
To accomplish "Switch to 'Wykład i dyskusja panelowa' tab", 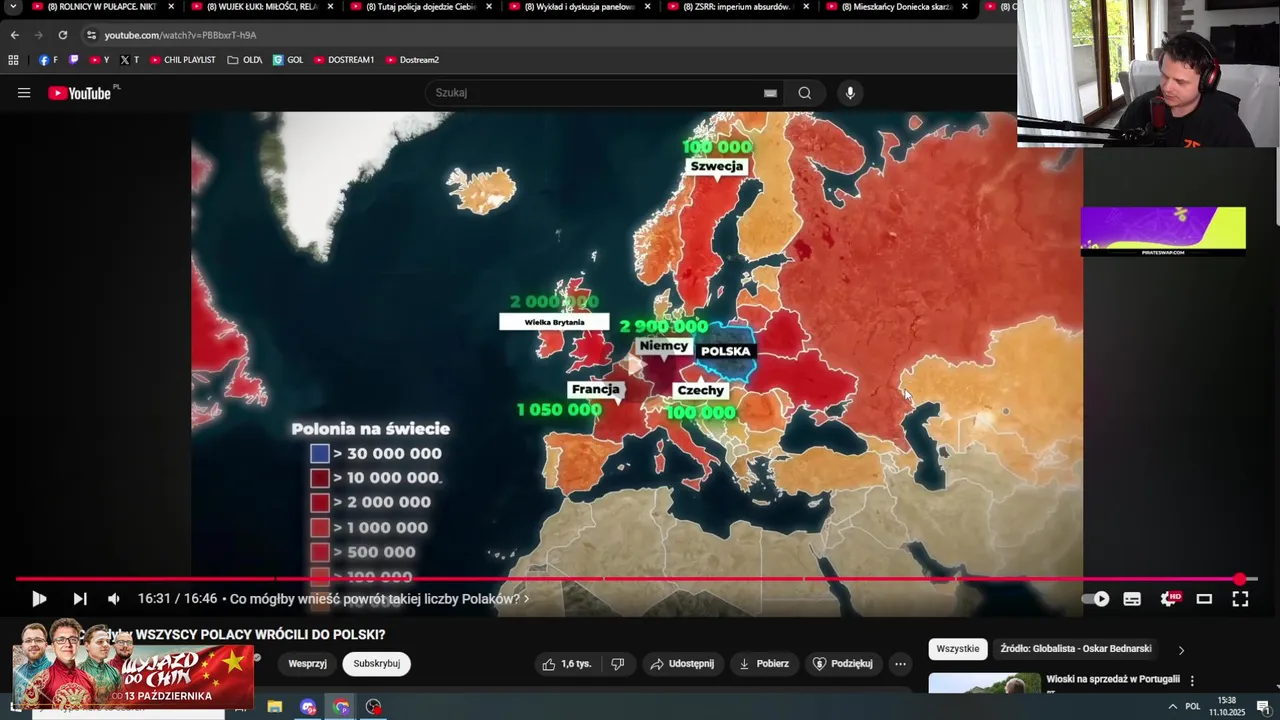I will 579,7.
